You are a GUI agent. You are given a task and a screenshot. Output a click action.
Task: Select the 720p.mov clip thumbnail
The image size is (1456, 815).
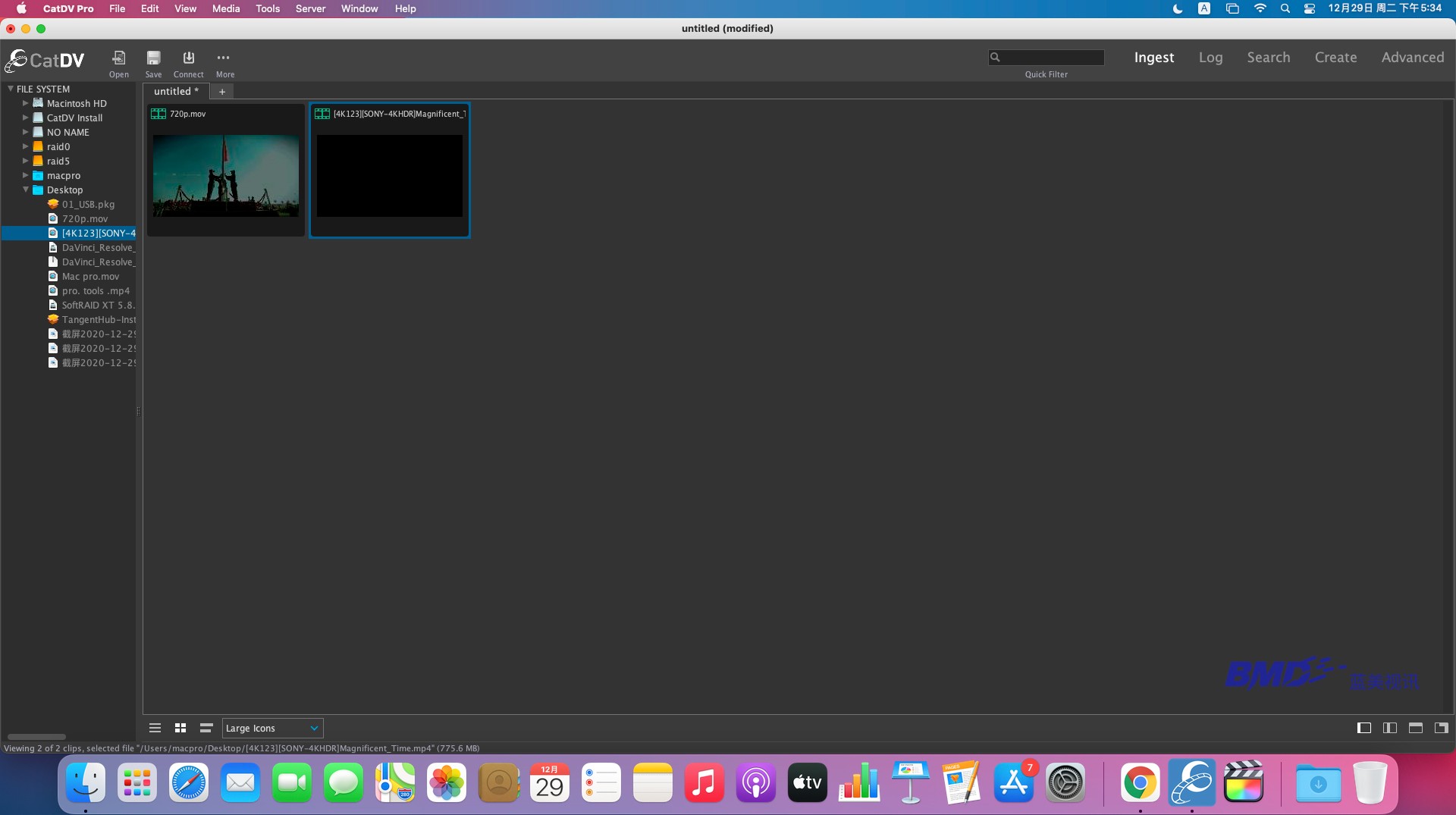[x=226, y=175]
